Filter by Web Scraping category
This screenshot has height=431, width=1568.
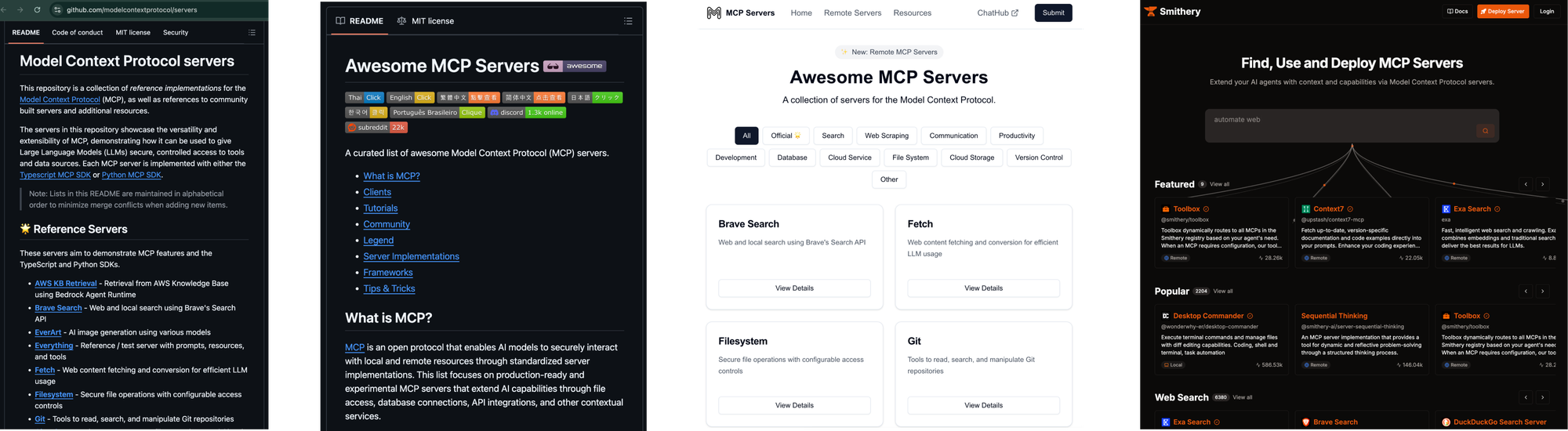[x=887, y=136]
